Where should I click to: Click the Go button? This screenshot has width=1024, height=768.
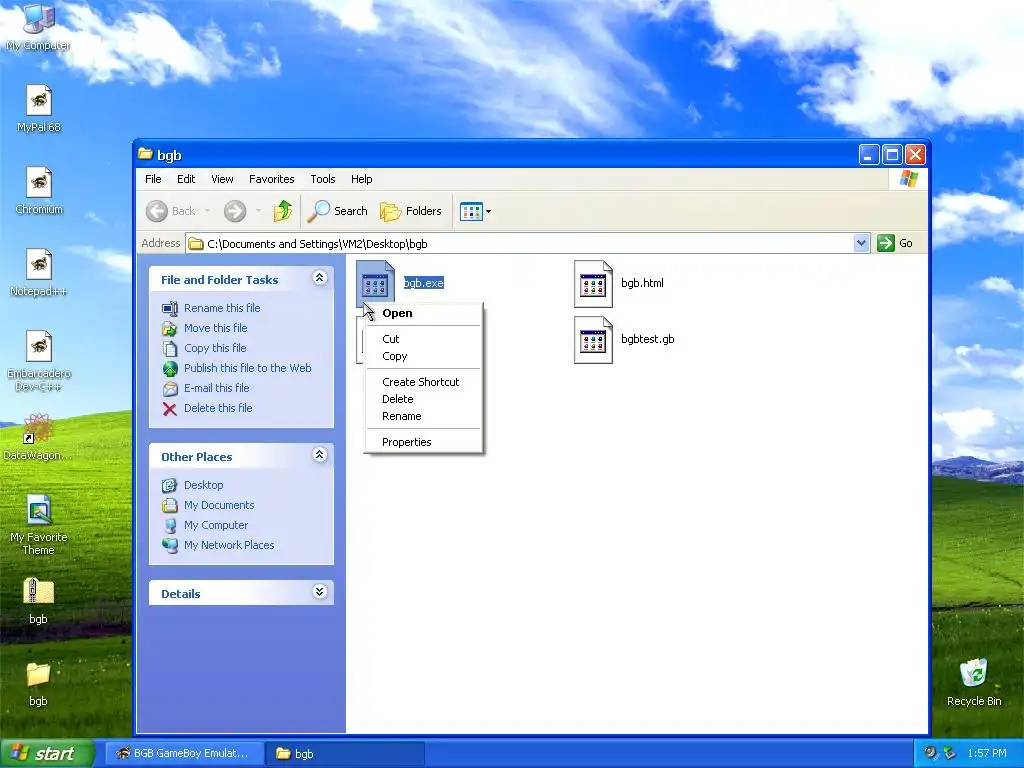tap(895, 244)
